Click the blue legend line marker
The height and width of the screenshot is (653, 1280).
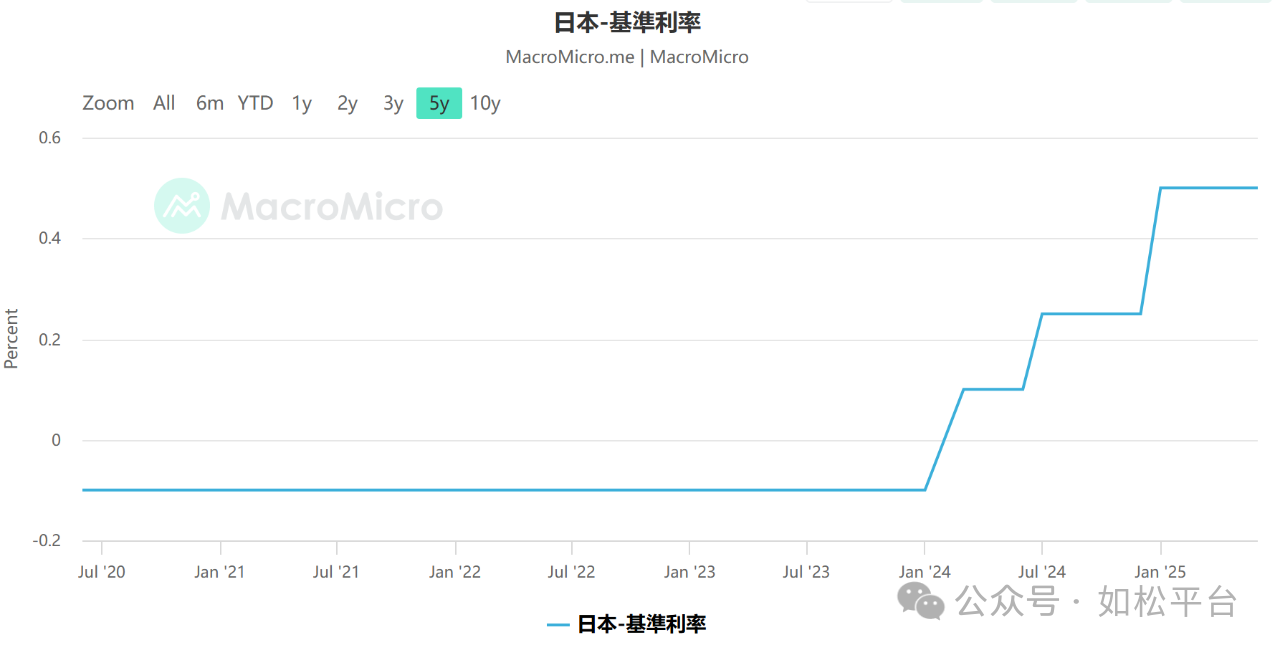click(558, 625)
